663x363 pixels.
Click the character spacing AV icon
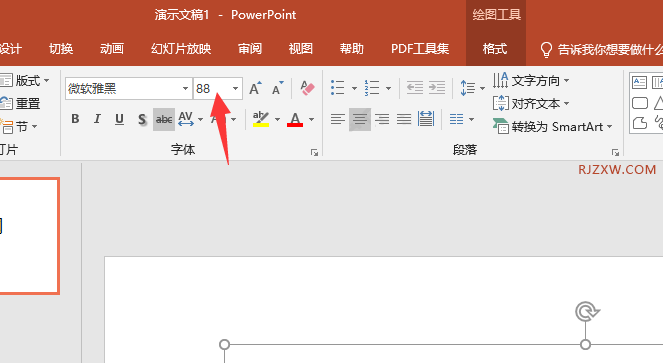186,119
